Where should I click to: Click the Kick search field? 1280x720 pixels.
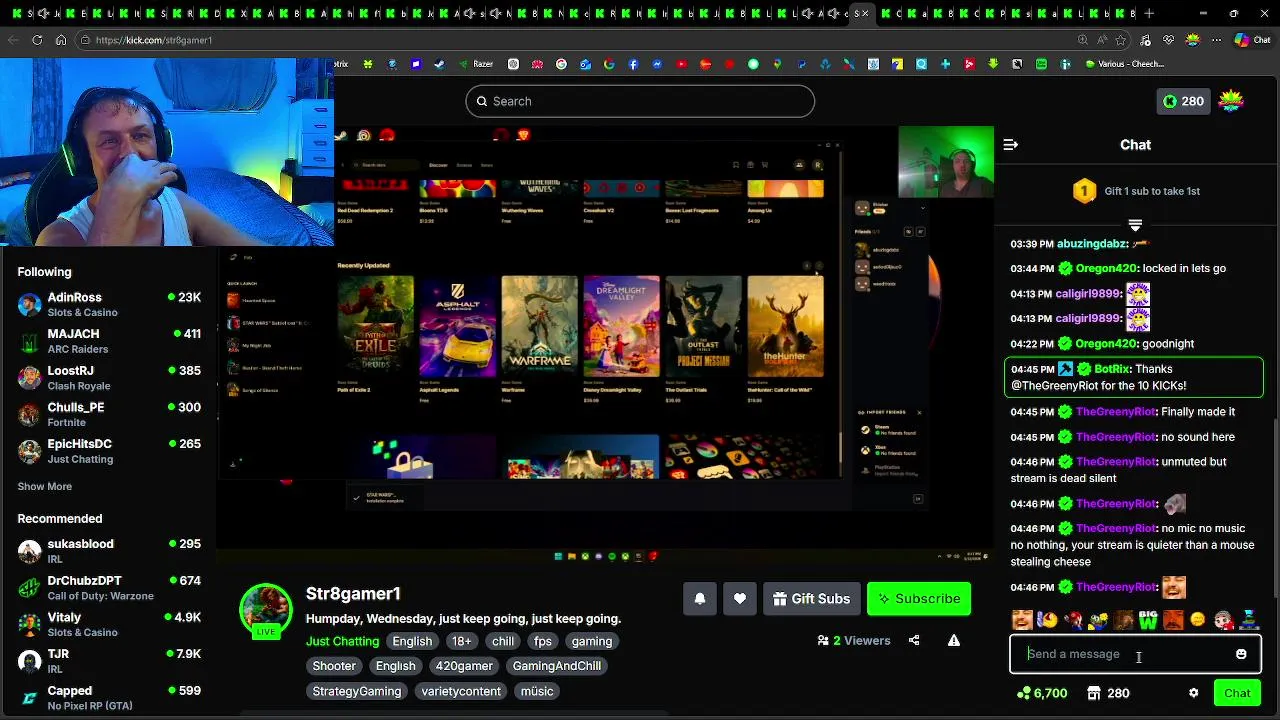click(x=640, y=101)
